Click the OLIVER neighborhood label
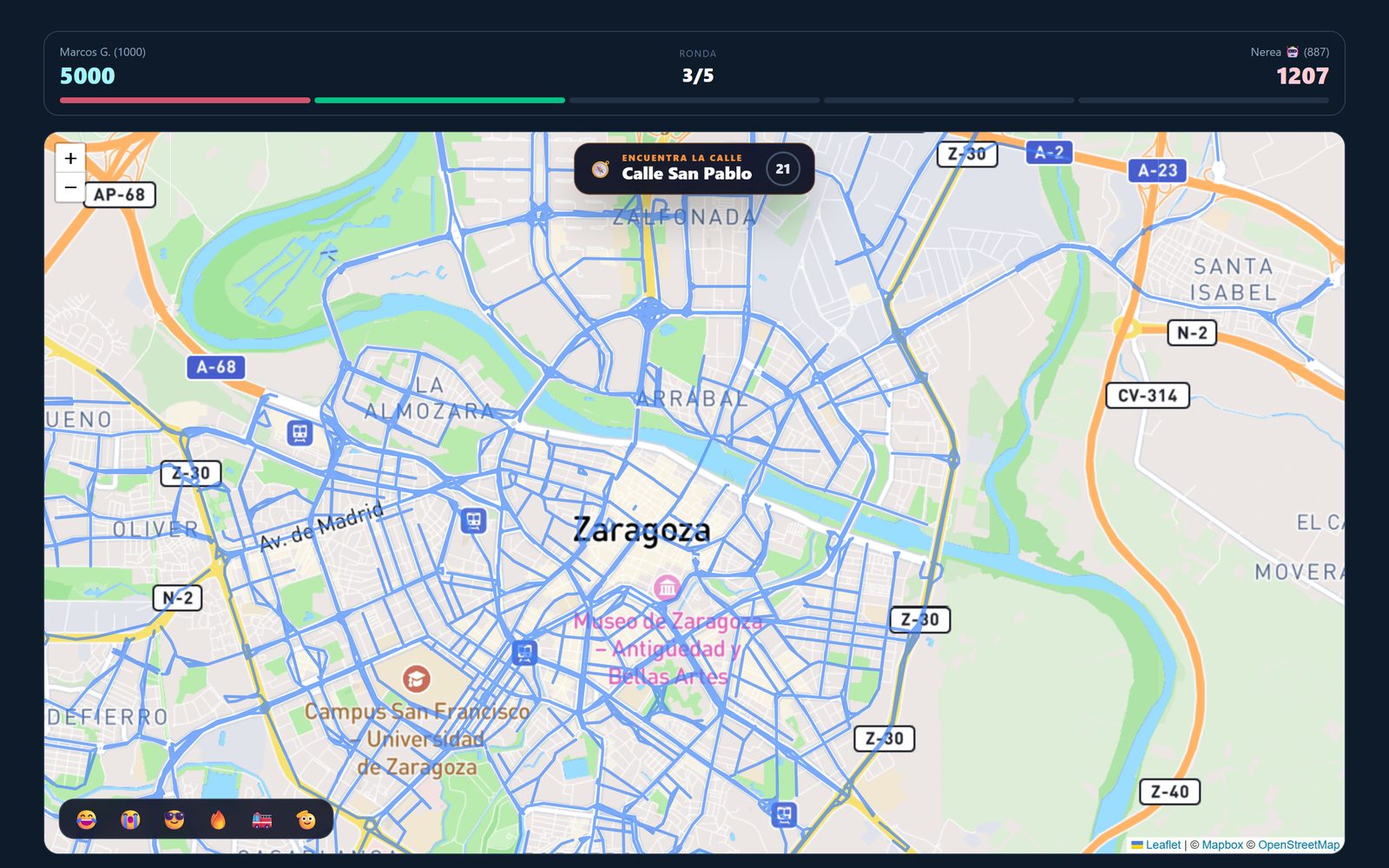The image size is (1389, 868). pos(155,529)
